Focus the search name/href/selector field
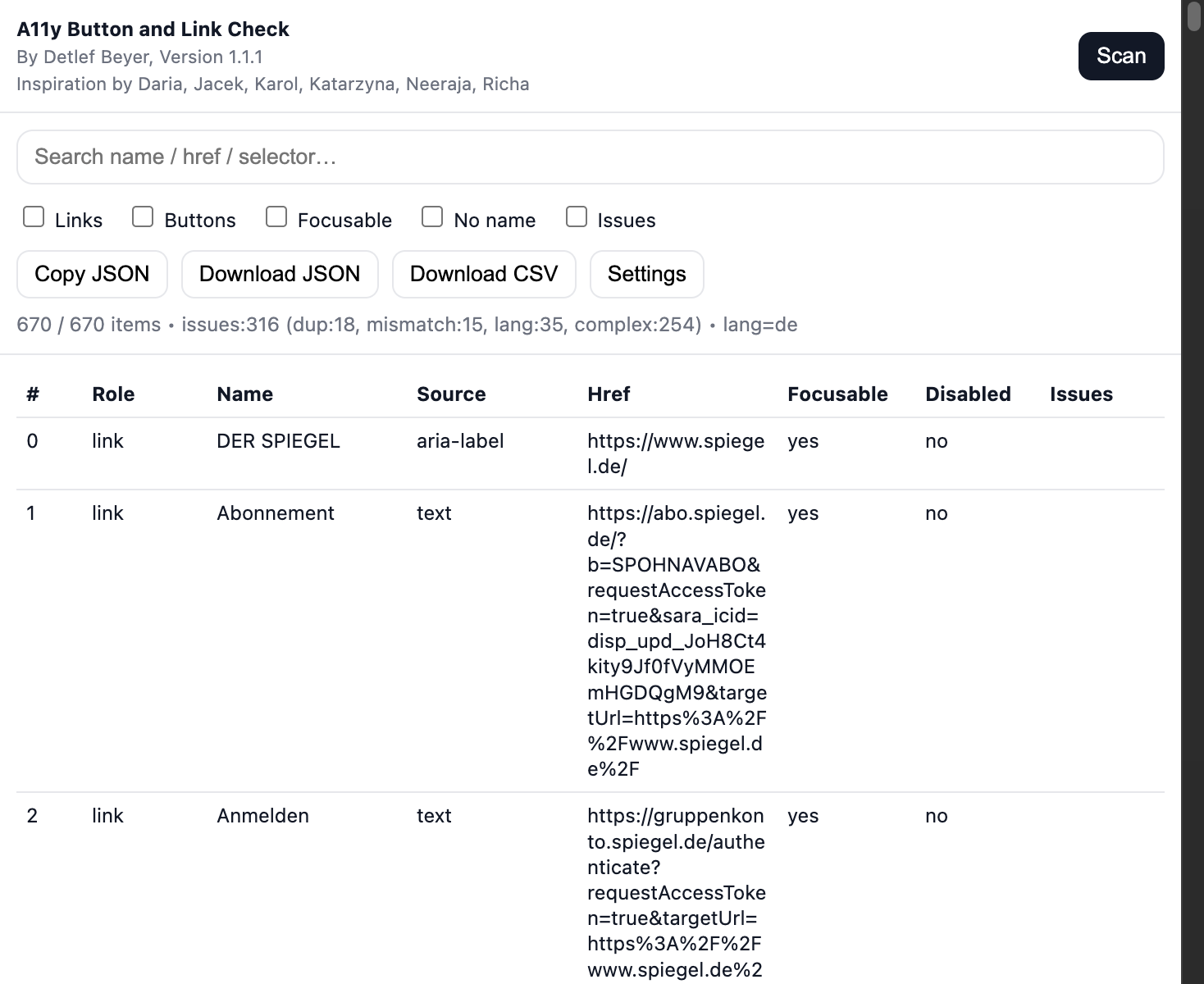This screenshot has width=1204, height=984. pyautogui.click(x=590, y=157)
